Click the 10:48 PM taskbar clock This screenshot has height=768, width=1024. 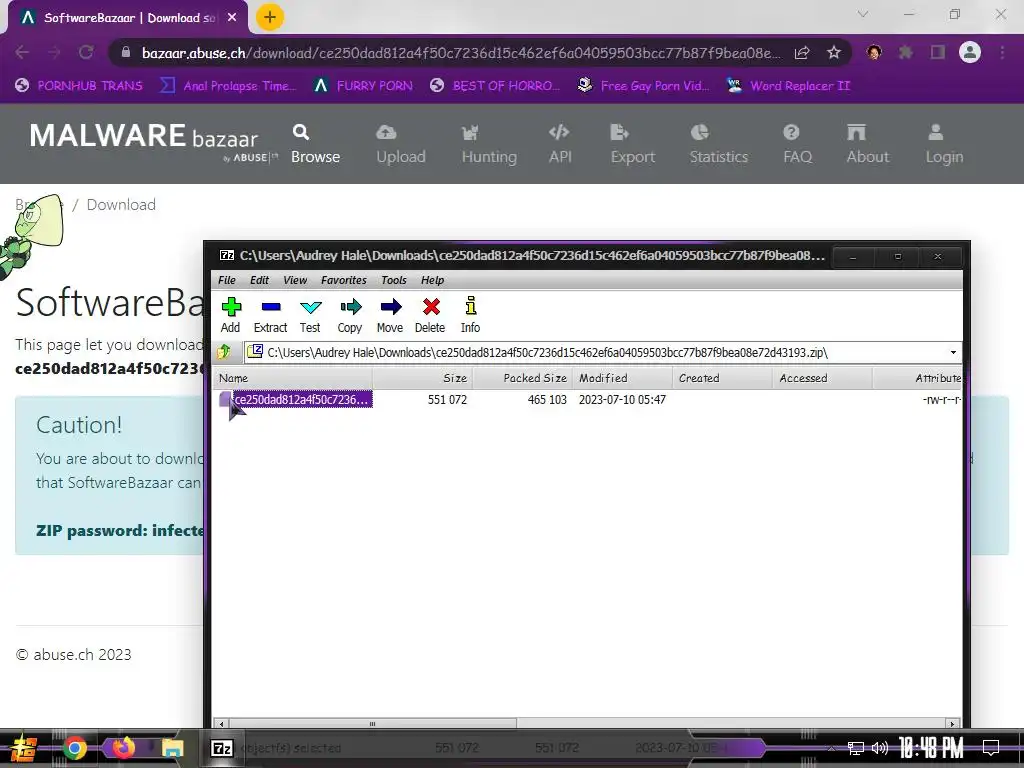(930, 748)
